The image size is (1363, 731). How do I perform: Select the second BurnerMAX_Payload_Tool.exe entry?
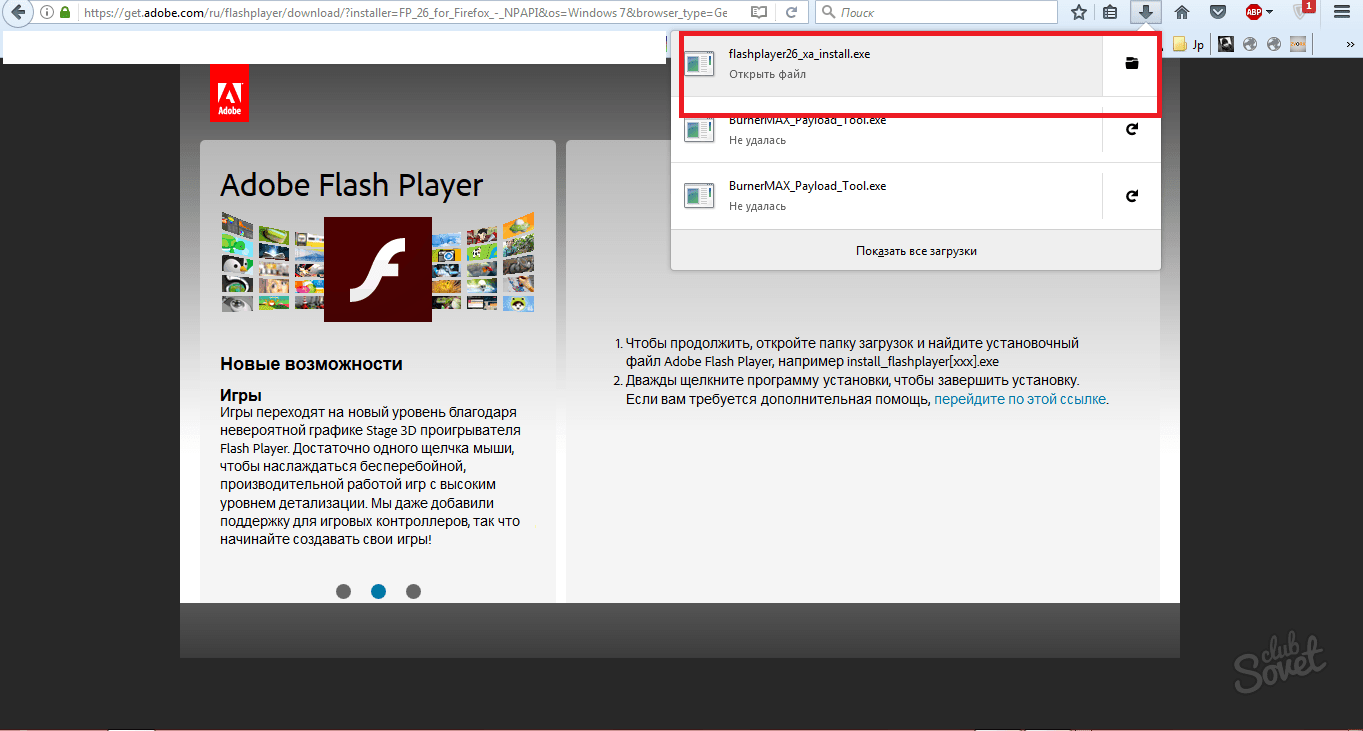[x=886, y=196]
